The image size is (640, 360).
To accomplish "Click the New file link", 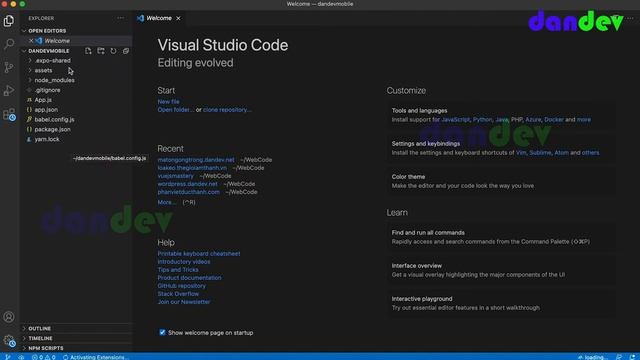I will 169,102.
